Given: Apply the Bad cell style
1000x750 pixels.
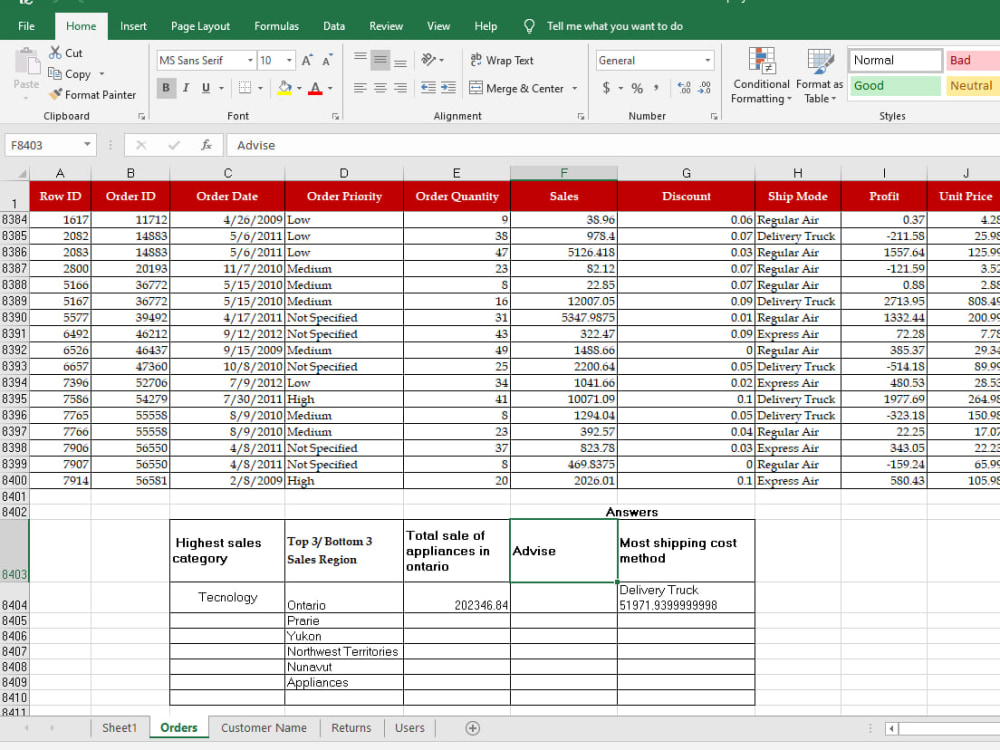Looking at the screenshot, I should coord(973,60).
